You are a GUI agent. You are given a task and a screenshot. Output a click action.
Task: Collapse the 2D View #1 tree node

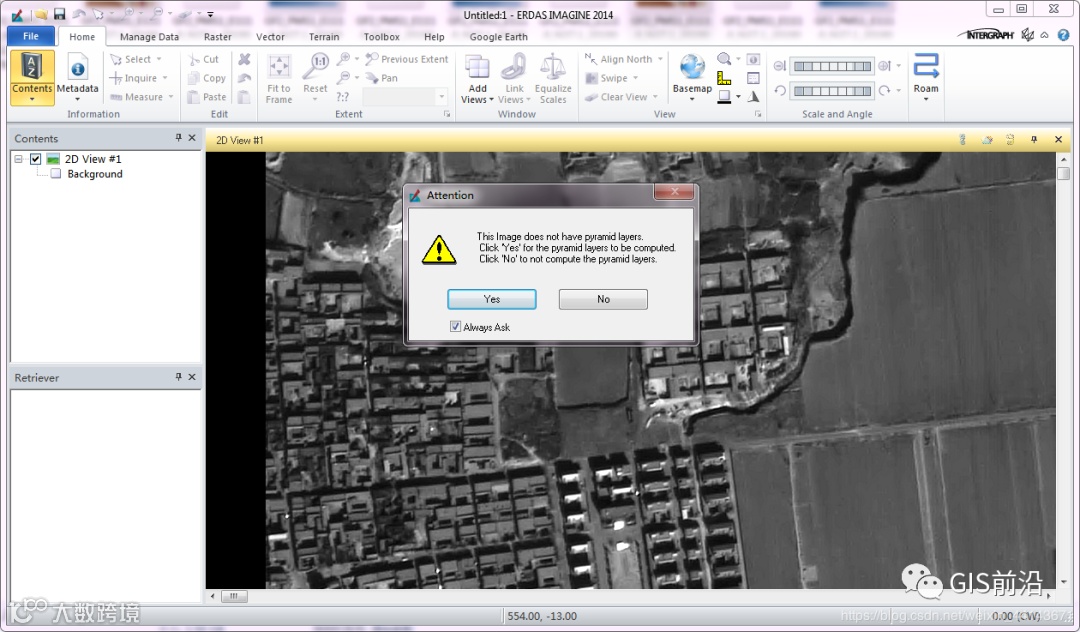click(18, 159)
